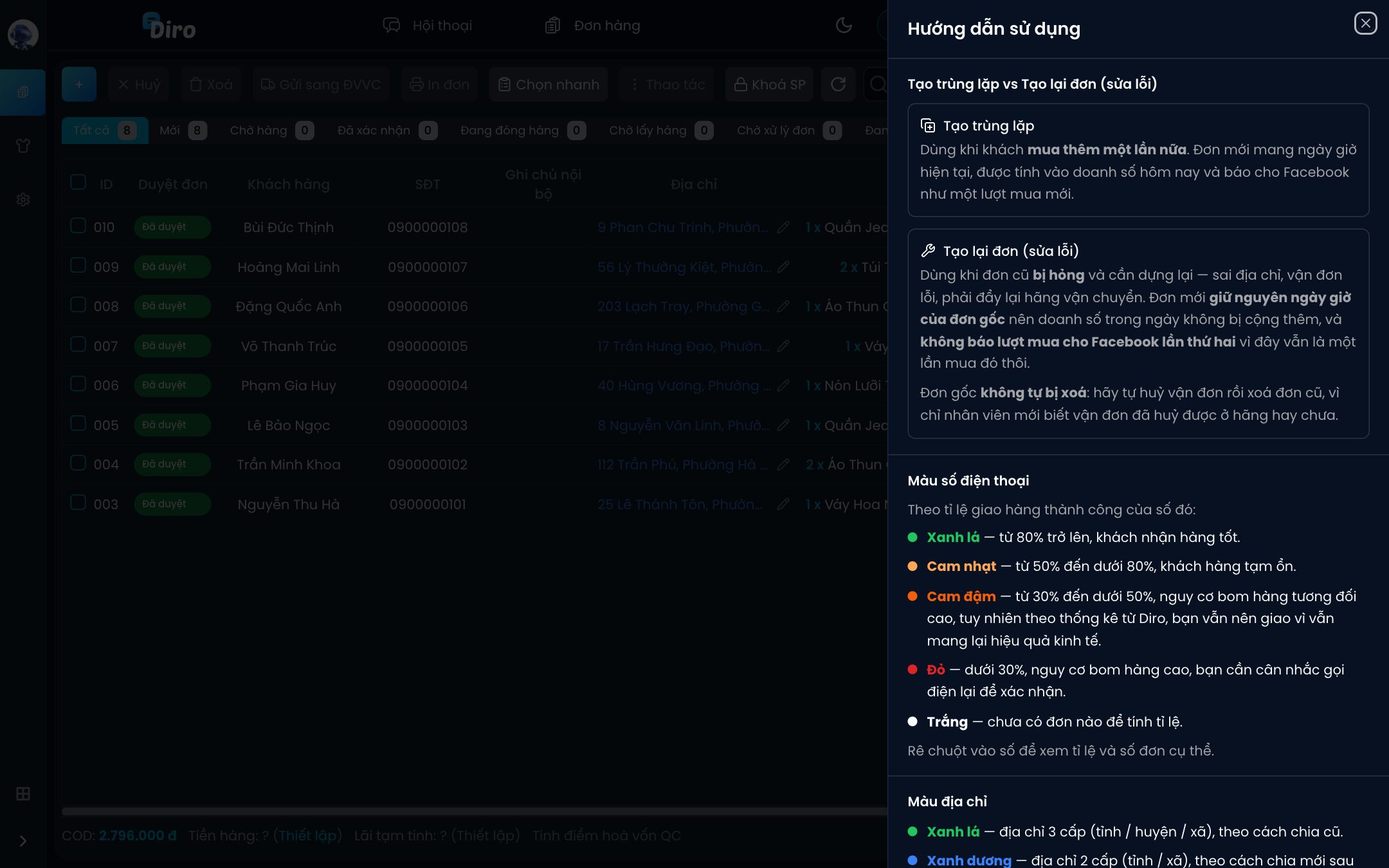Edit address of Hoàng Mai Linh pencil icon
This screenshot has height=868, width=1389.
pos(783,267)
